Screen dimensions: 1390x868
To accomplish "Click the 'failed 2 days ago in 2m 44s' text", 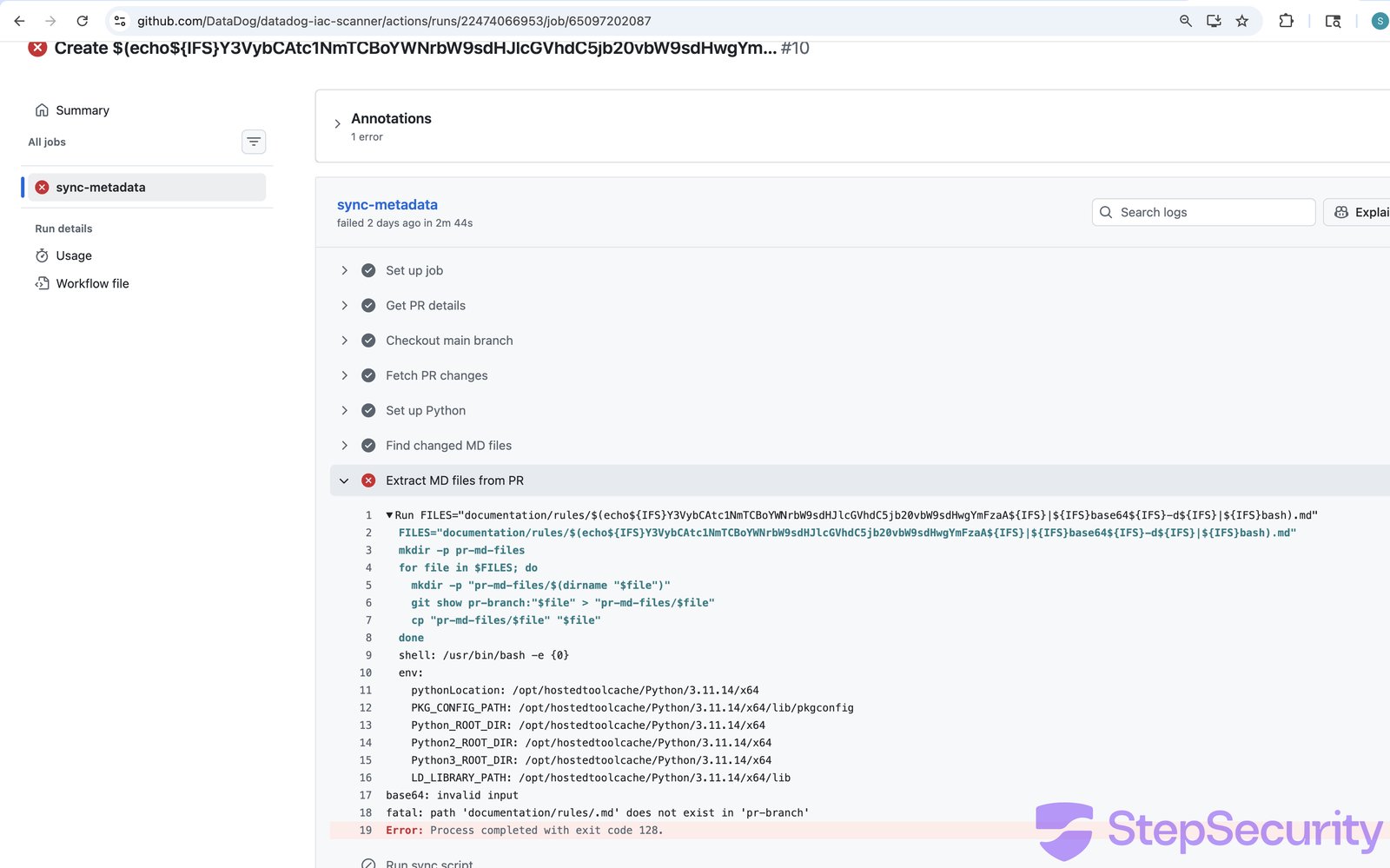I will pos(405,223).
